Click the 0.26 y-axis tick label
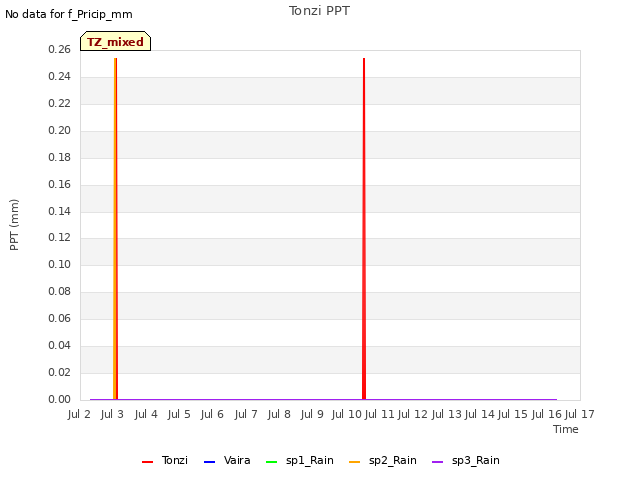640x480 pixels. (59, 49)
